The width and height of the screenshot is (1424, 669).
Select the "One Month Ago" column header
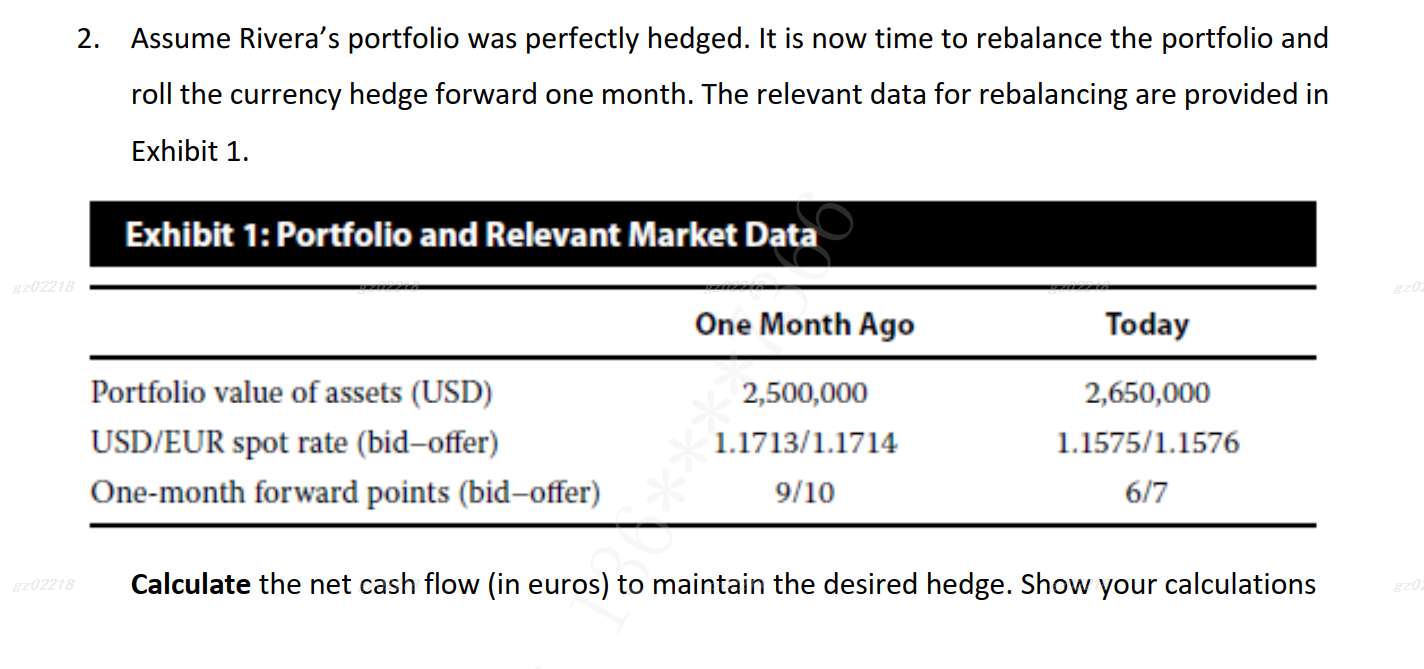click(x=804, y=325)
